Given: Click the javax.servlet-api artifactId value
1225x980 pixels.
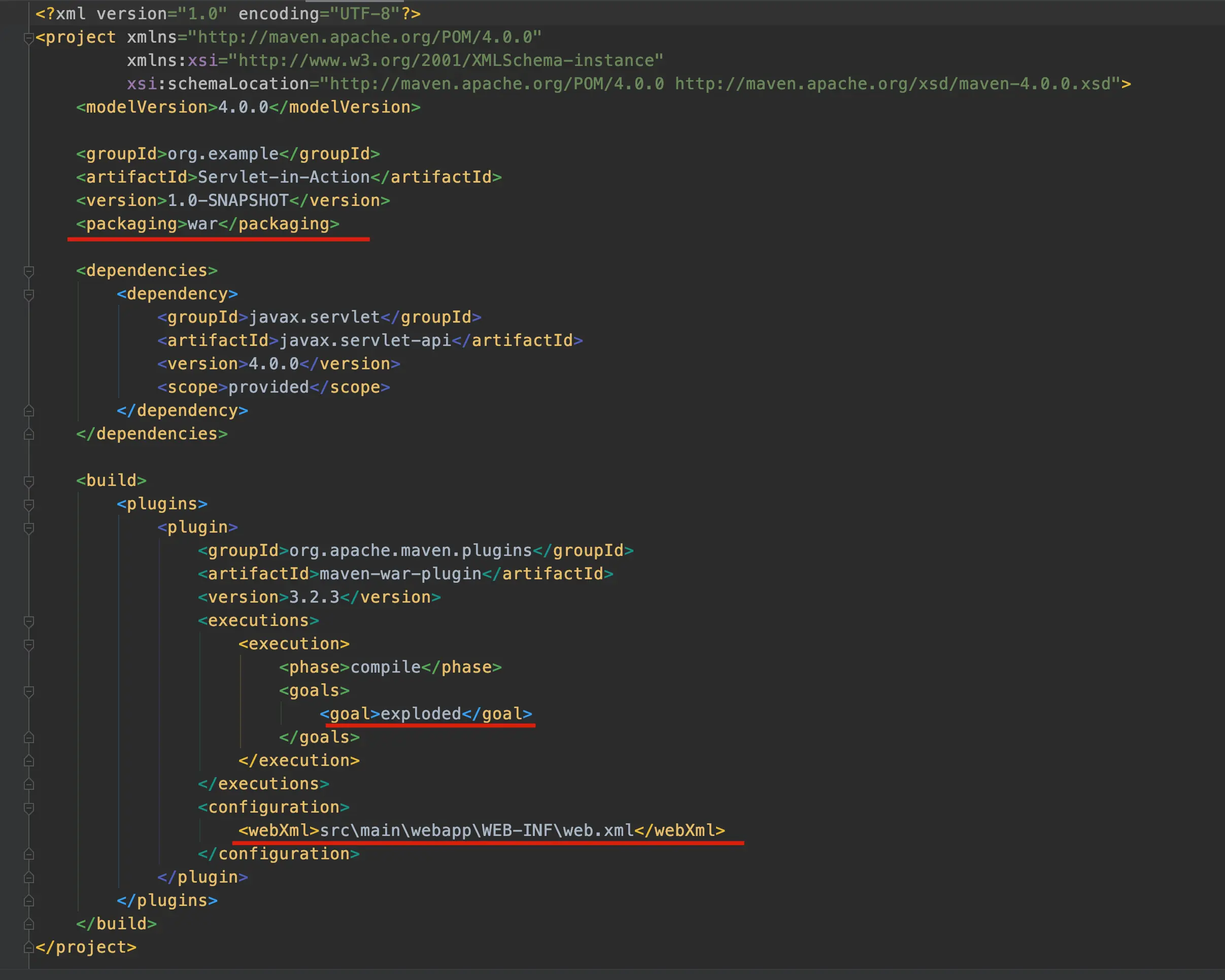Looking at the screenshot, I should pyautogui.click(x=365, y=341).
